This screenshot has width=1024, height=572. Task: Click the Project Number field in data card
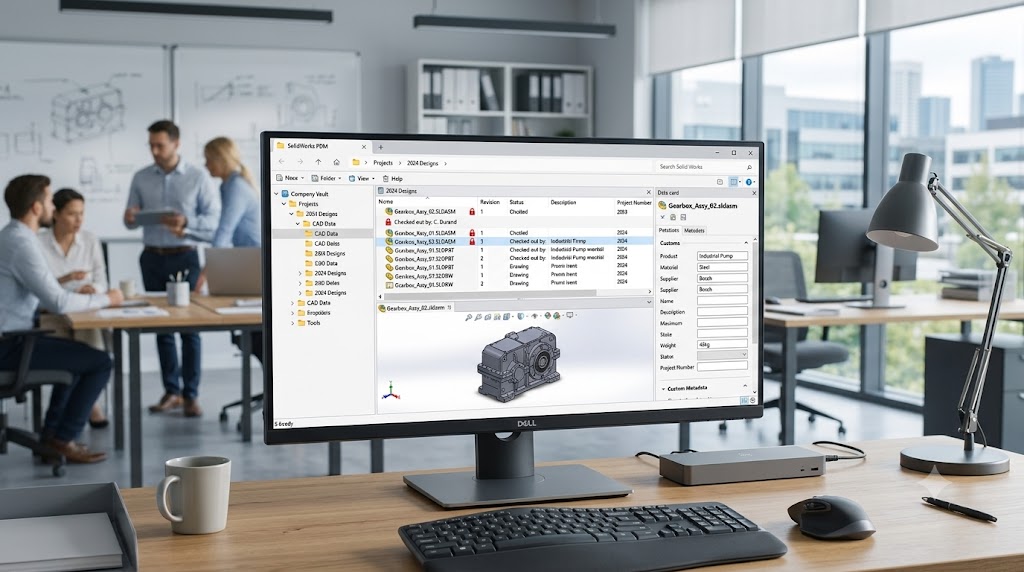coord(722,367)
